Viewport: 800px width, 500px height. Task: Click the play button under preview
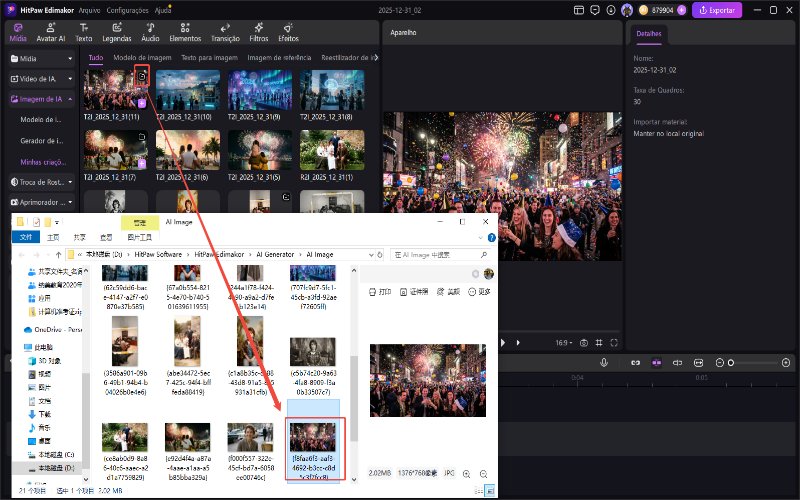point(503,343)
